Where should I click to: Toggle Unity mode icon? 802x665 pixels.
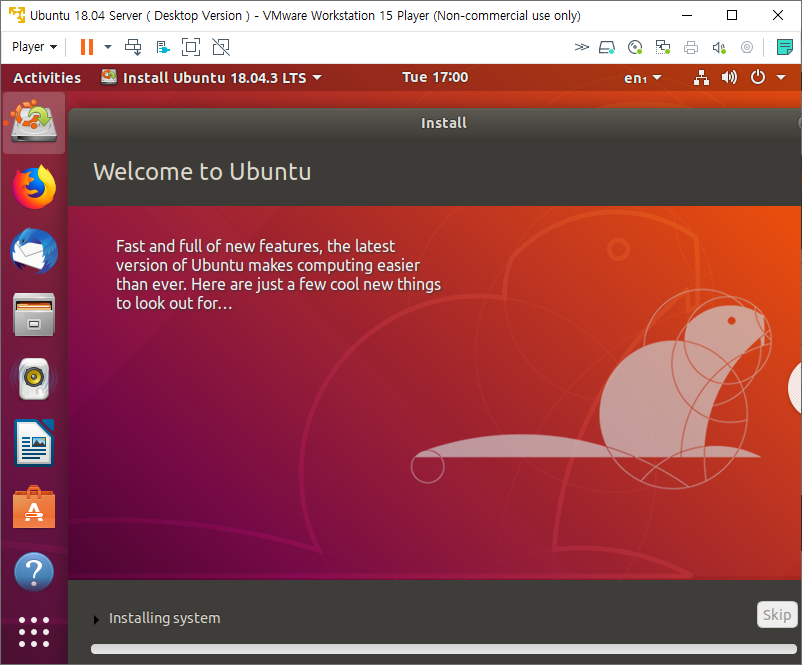pyautogui.click(x=221, y=47)
